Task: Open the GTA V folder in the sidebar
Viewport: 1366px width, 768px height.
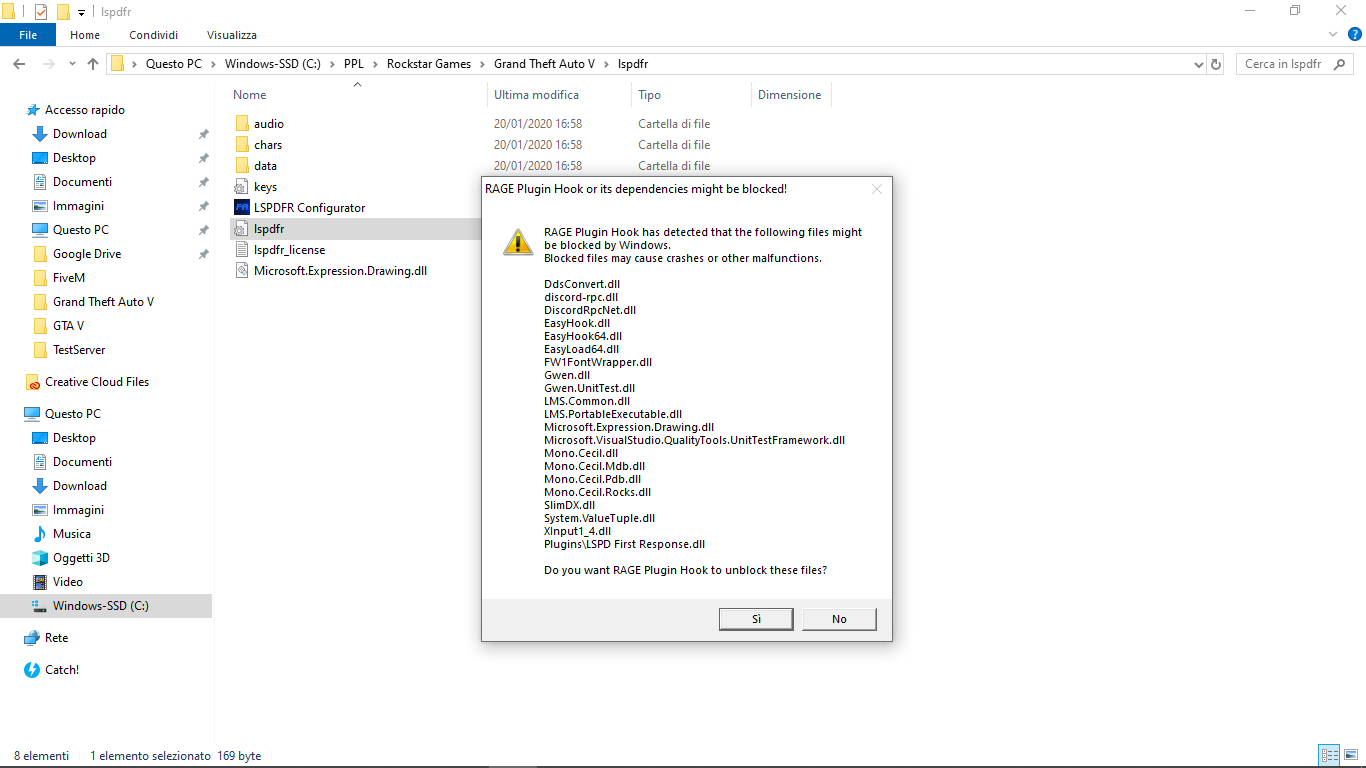Action: 68,326
